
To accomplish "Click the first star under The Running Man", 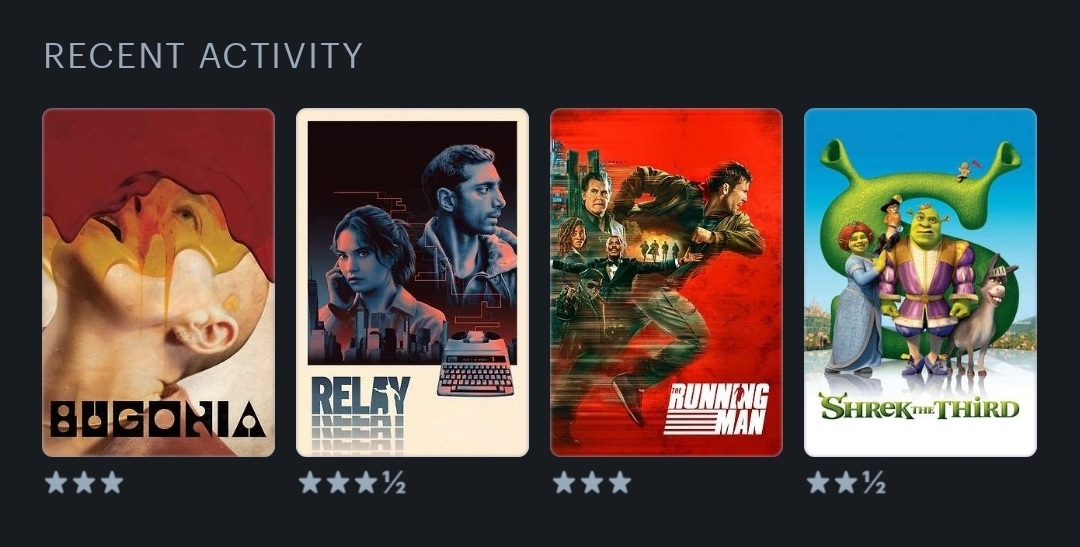I will click(564, 482).
